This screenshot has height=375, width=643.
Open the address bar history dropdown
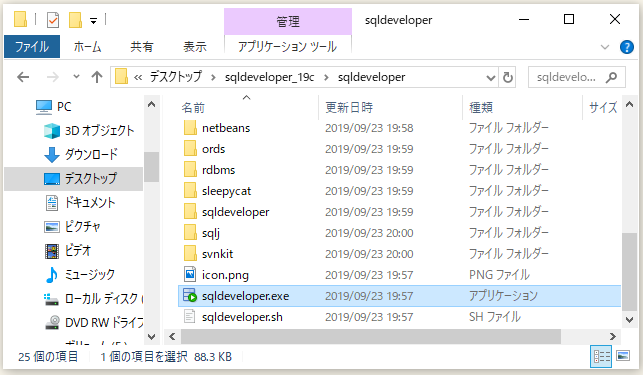[x=490, y=77]
